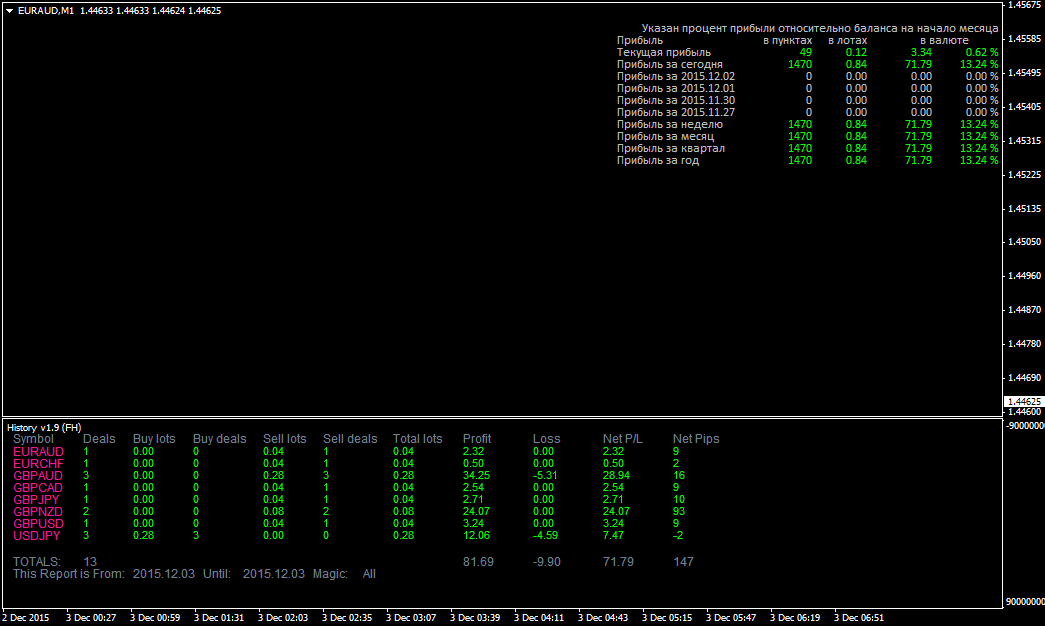Image resolution: width=1045 pixels, height=626 pixels.
Task: Click the '3 Dec 06:51' time axis label
Action: tap(858, 617)
